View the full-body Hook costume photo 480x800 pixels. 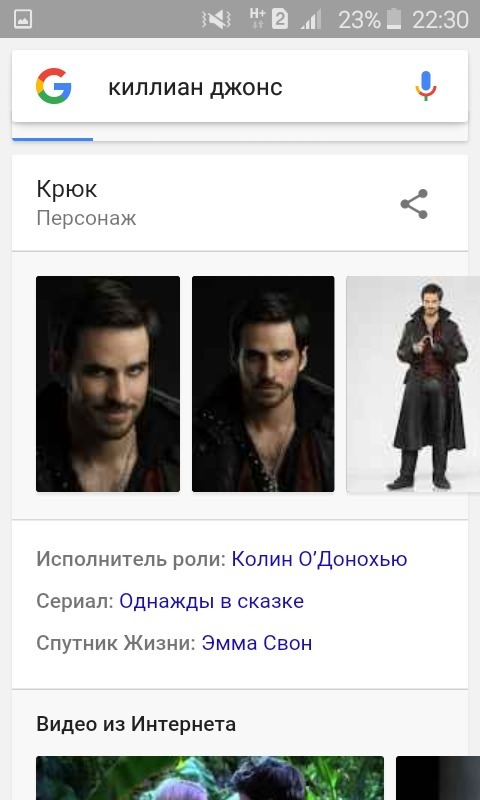pyautogui.click(x=413, y=384)
